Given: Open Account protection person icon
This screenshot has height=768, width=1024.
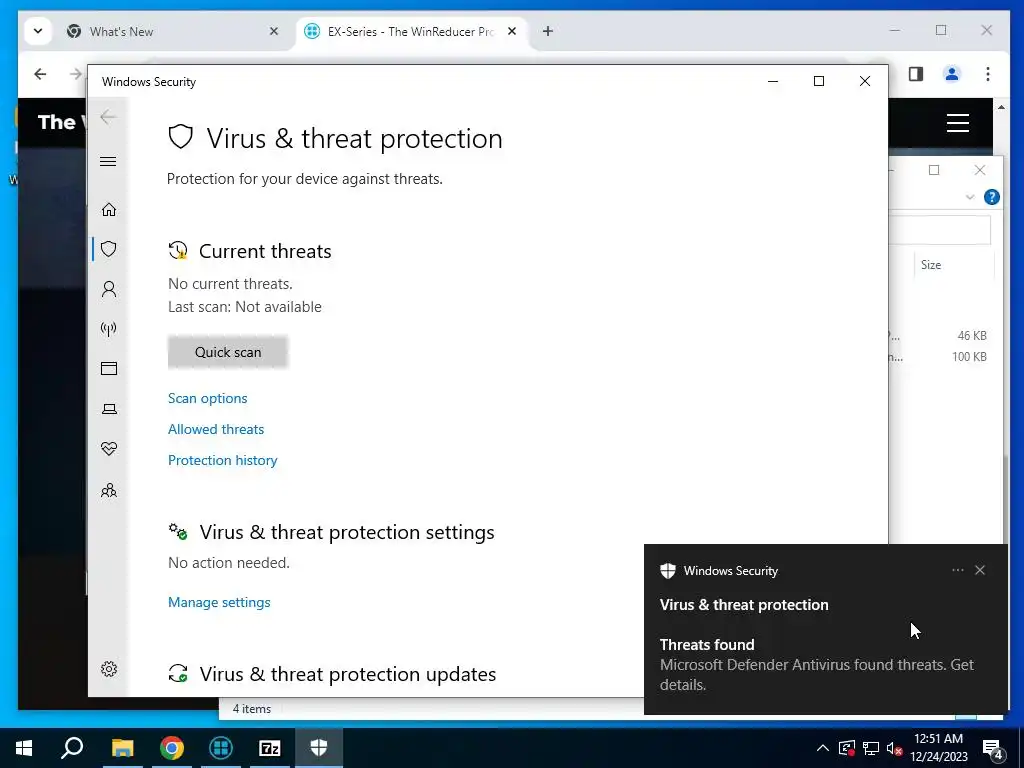Looking at the screenshot, I should 109,289.
